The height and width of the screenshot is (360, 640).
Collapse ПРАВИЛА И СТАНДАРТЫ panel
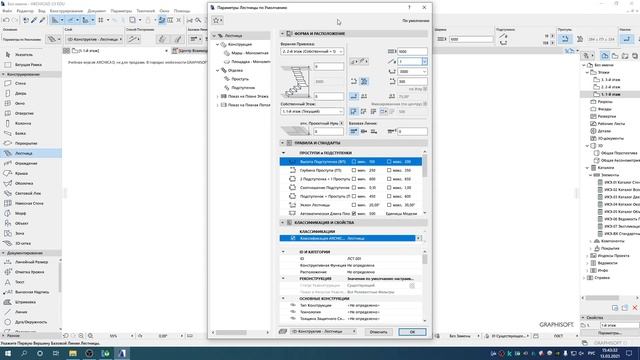click(282, 143)
